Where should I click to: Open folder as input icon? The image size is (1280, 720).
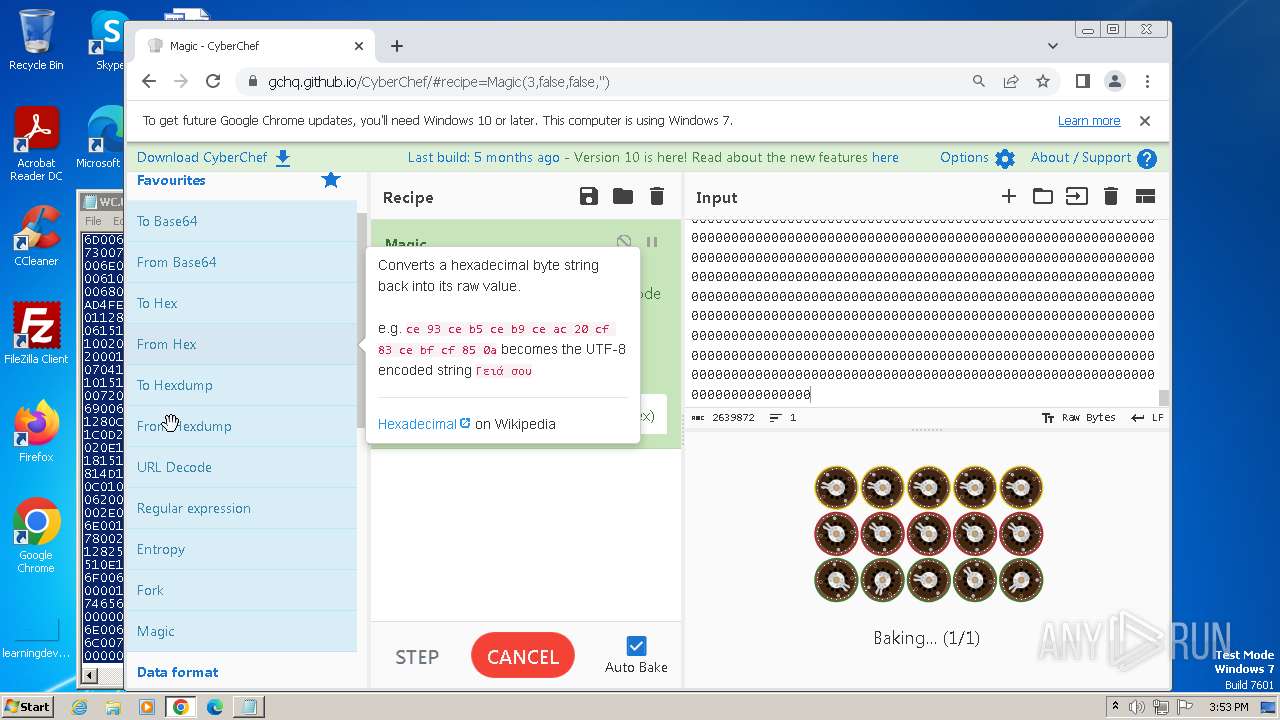[x=1043, y=197]
